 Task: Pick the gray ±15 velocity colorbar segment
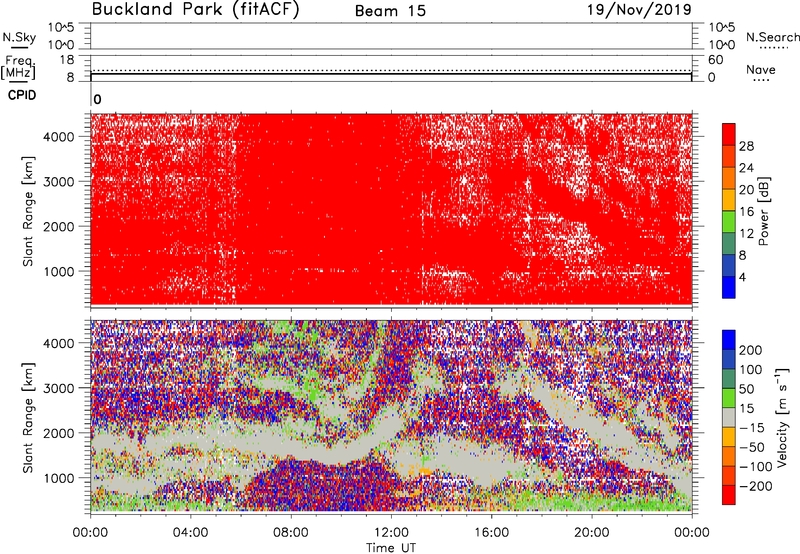coord(729,417)
